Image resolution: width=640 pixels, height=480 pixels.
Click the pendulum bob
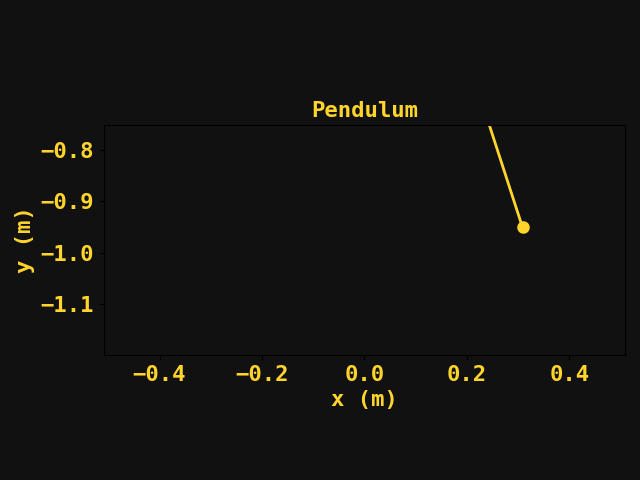tap(523, 227)
